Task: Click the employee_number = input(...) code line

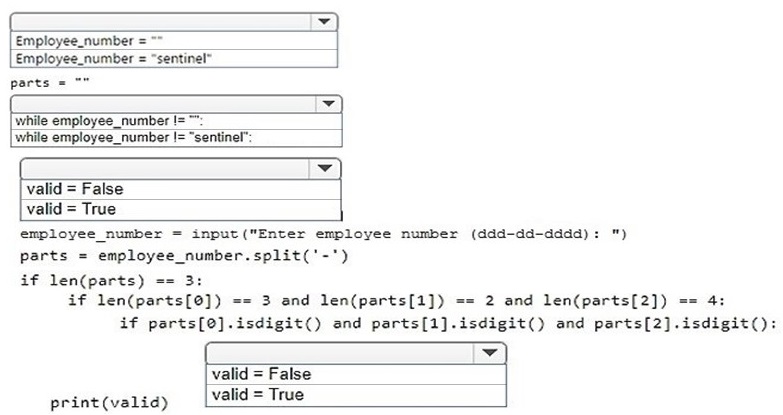Action: 322,235
